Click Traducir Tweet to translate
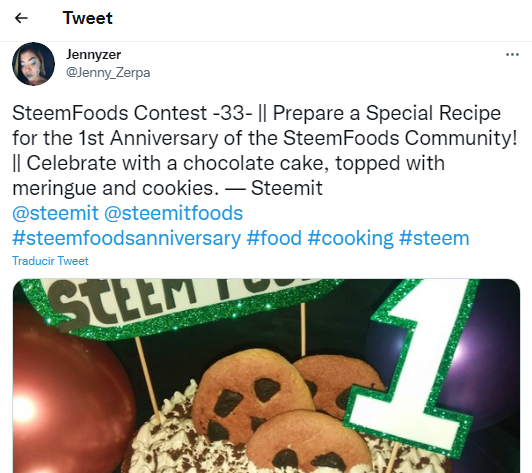The width and height of the screenshot is (532, 473). pyautogui.click(x=50, y=261)
